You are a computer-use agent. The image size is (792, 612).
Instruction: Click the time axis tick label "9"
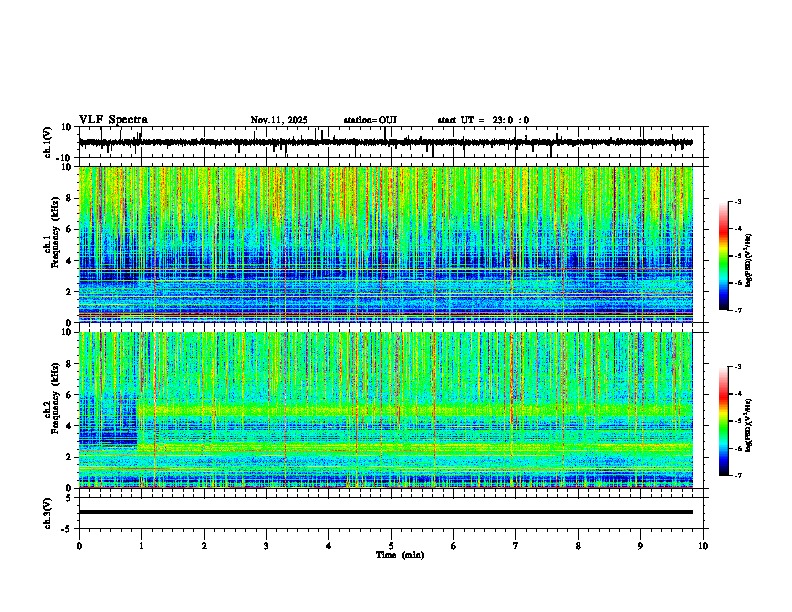click(640, 546)
